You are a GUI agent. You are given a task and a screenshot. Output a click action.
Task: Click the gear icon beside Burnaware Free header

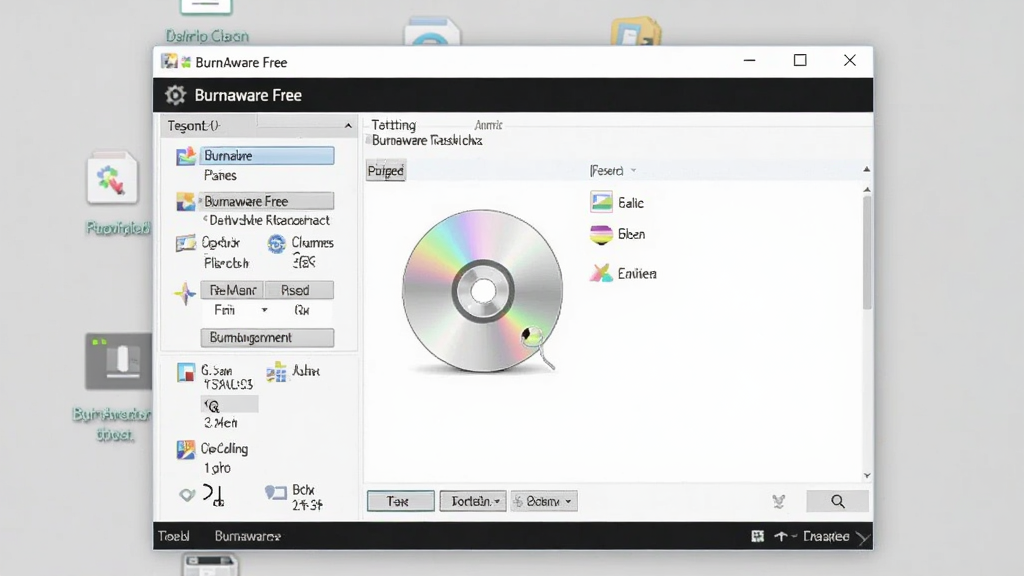(175, 95)
